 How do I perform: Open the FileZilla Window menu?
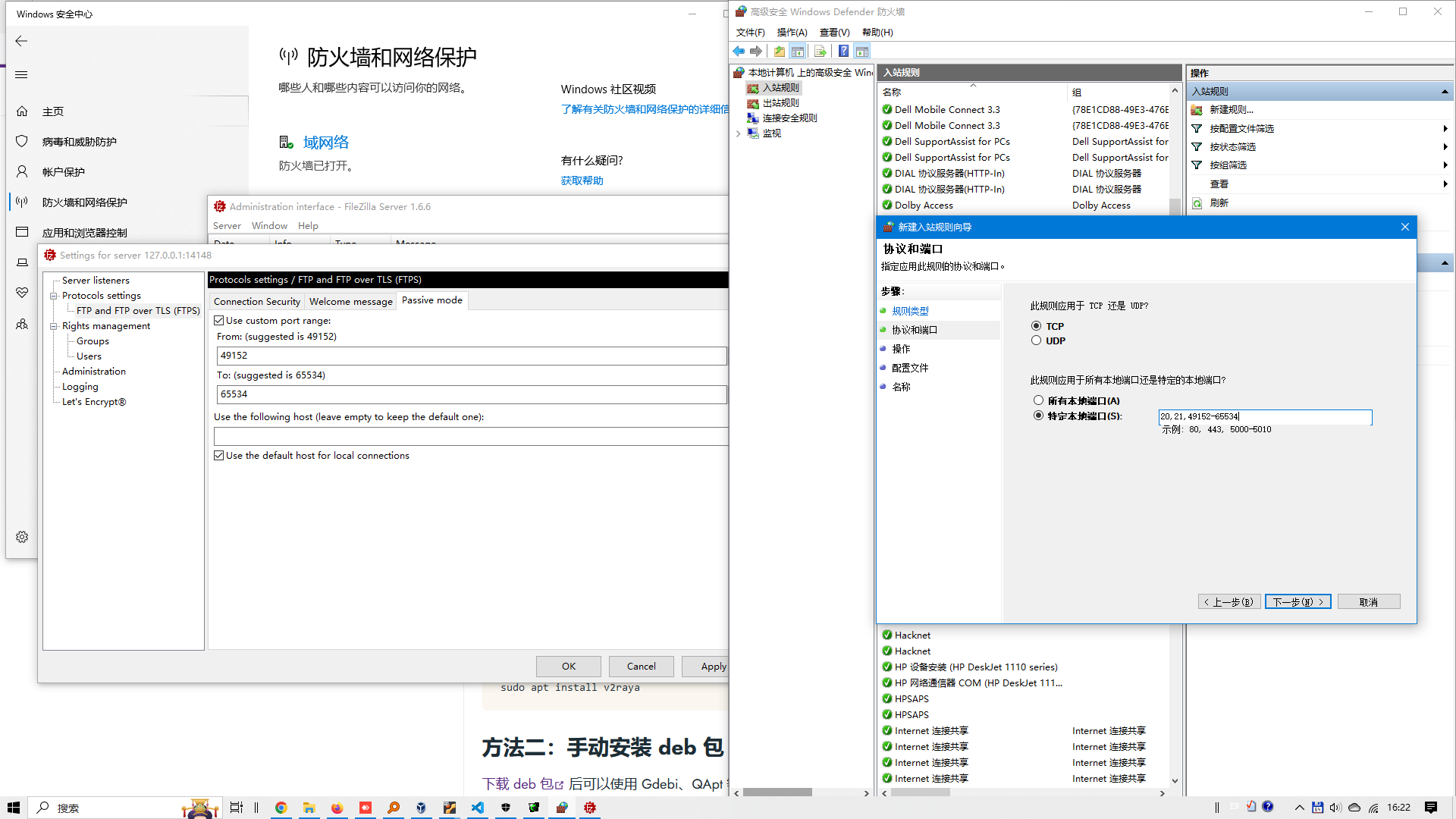pos(269,226)
